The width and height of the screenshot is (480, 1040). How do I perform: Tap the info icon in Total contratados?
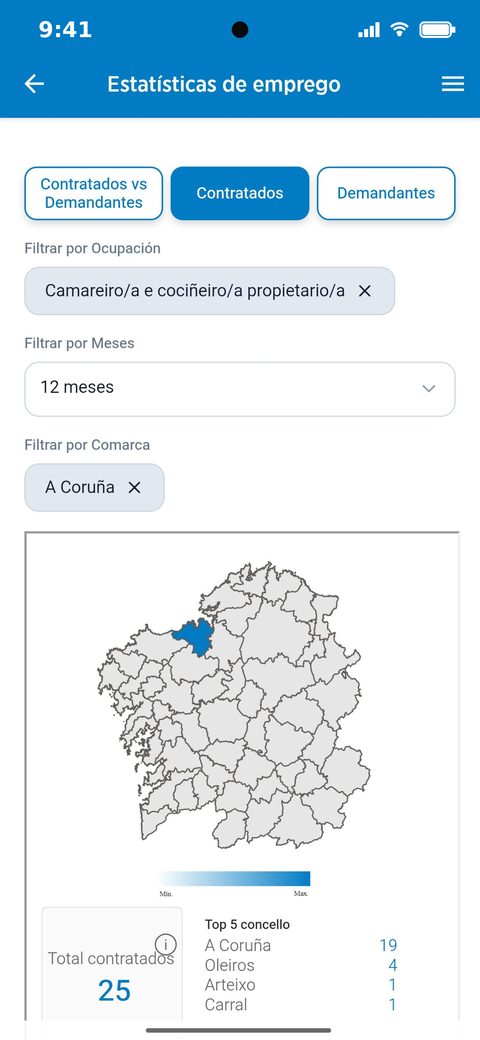point(165,944)
